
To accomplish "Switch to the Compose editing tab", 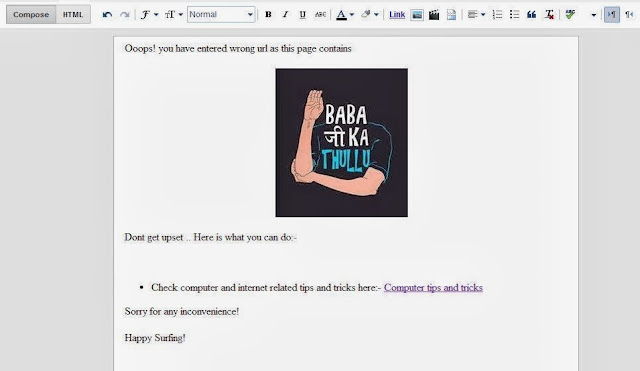I will 31,15.
